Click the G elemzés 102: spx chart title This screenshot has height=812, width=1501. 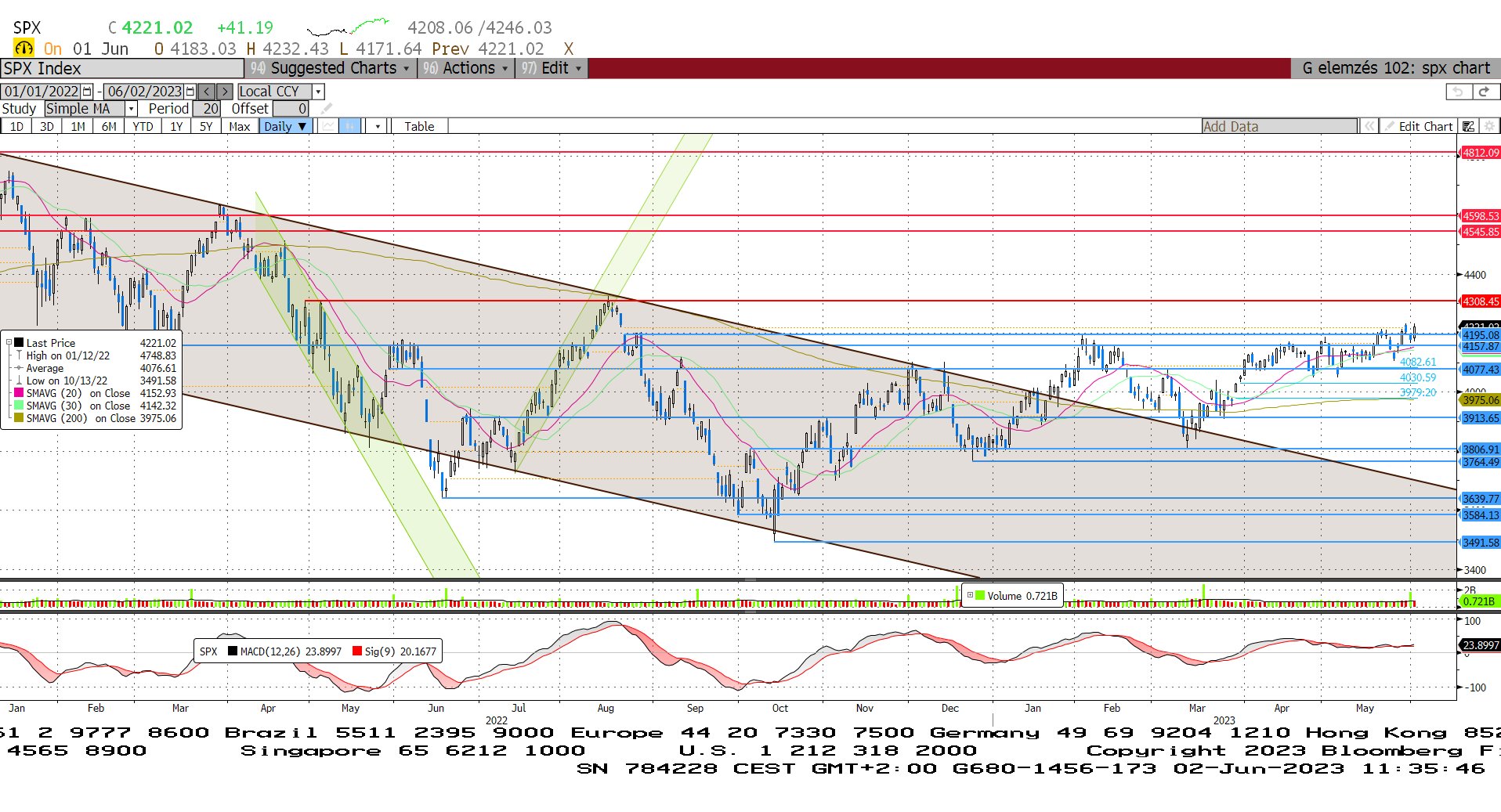click(1395, 68)
